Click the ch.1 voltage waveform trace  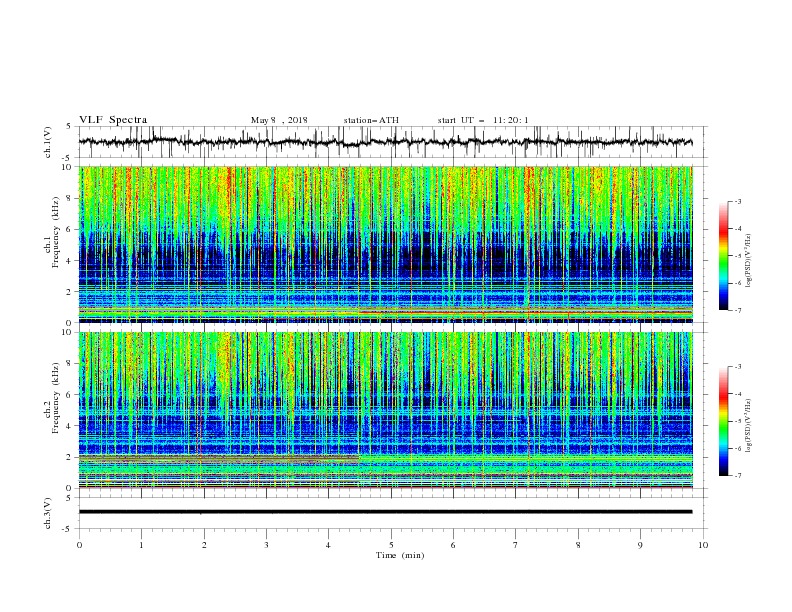[385, 142]
